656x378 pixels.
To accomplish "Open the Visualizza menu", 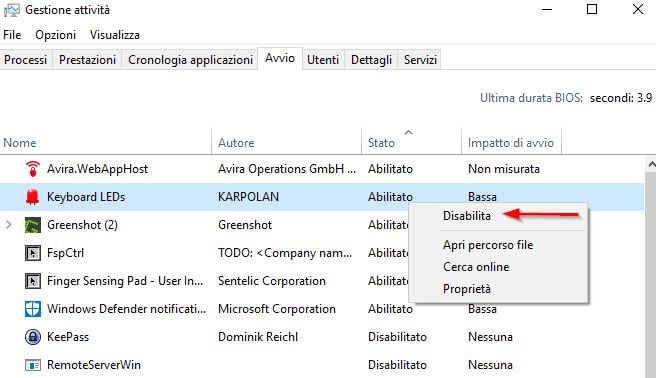I will tap(115, 35).
